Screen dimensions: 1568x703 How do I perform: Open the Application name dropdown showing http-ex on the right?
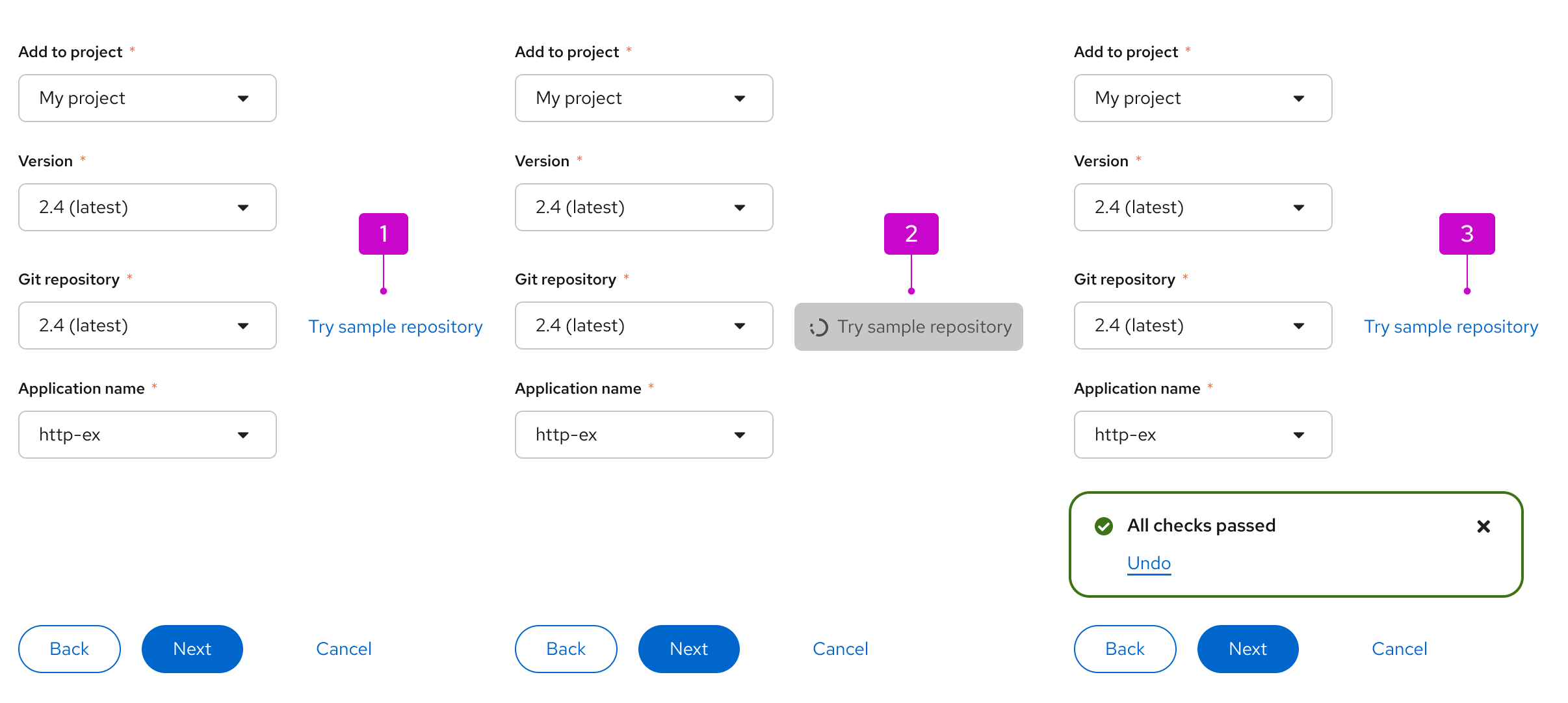(1202, 435)
